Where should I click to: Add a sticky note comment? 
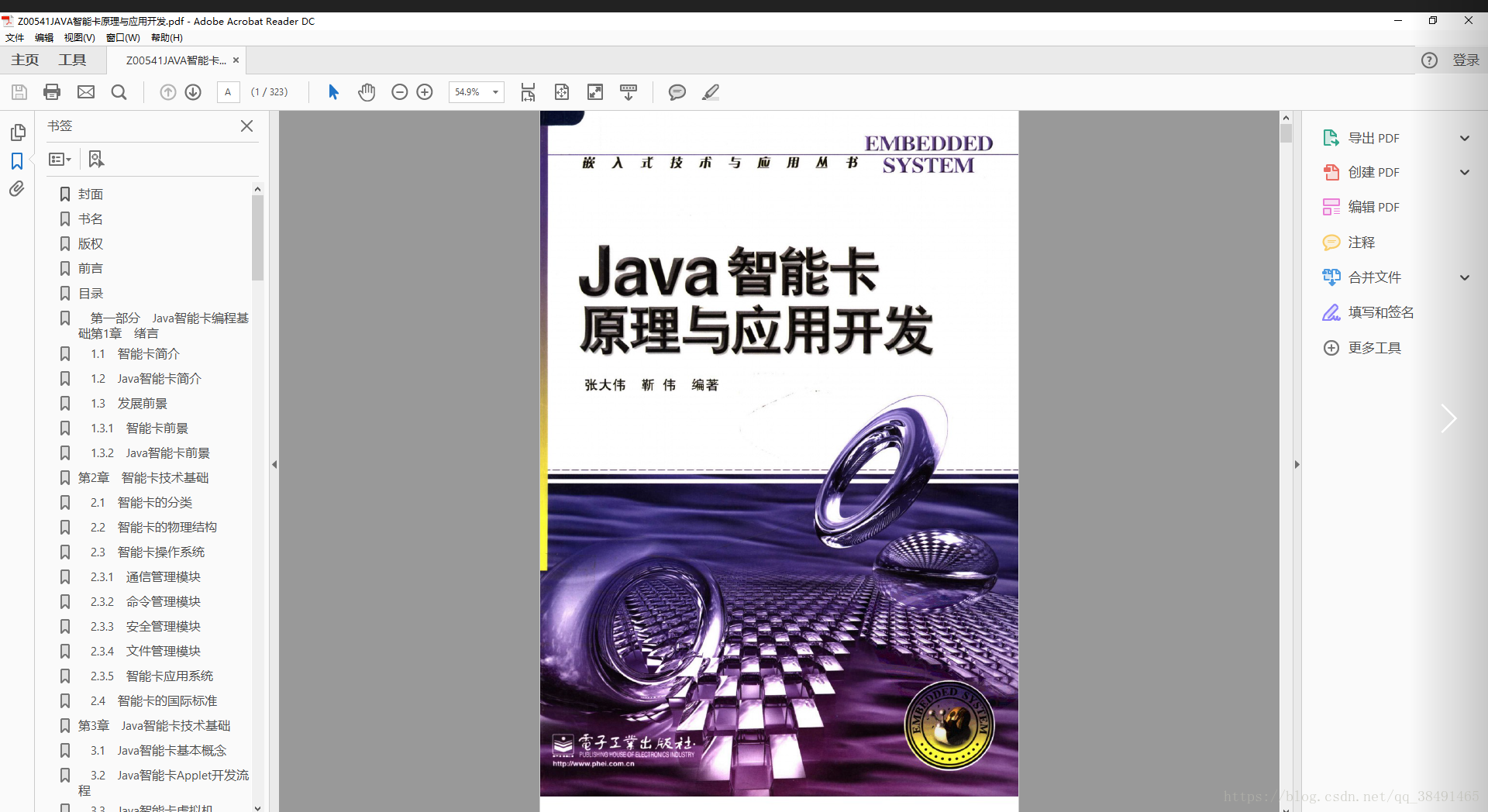point(677,92)
